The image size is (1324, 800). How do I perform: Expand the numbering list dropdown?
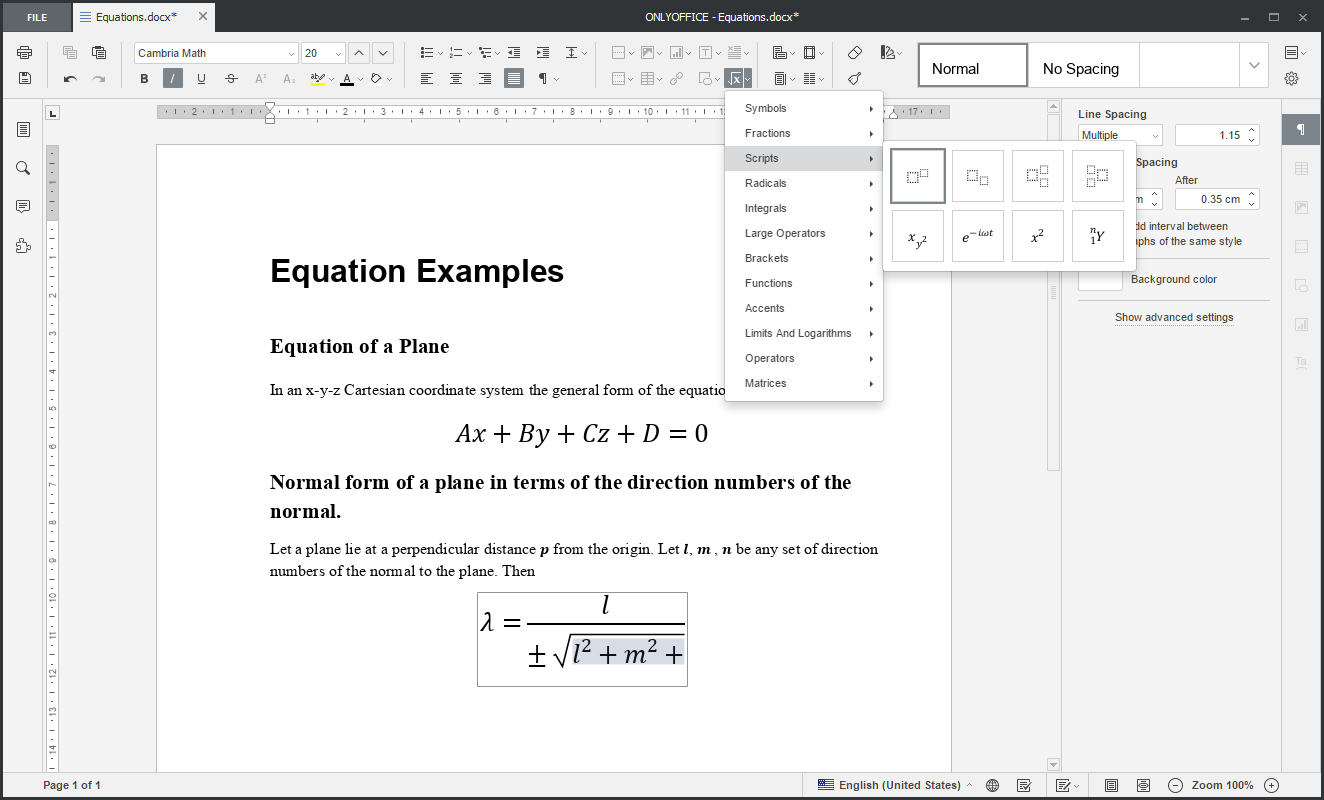tap(467, 53)
